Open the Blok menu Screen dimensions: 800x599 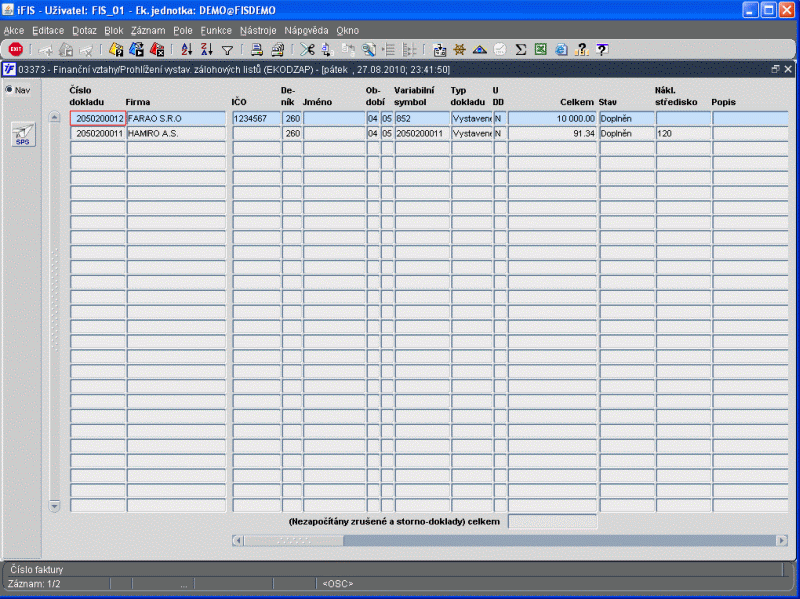click(114, 31)
